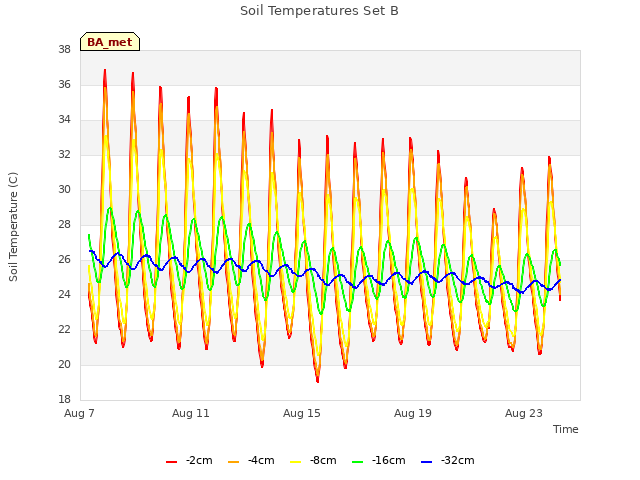Click the blue -32cm line's final point

(560, 280)
